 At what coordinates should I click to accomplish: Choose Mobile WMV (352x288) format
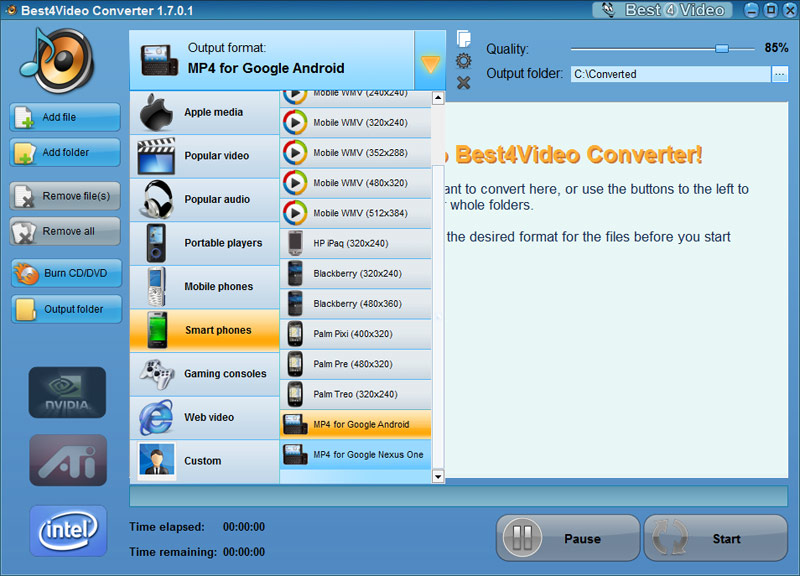tap(356, 153)
